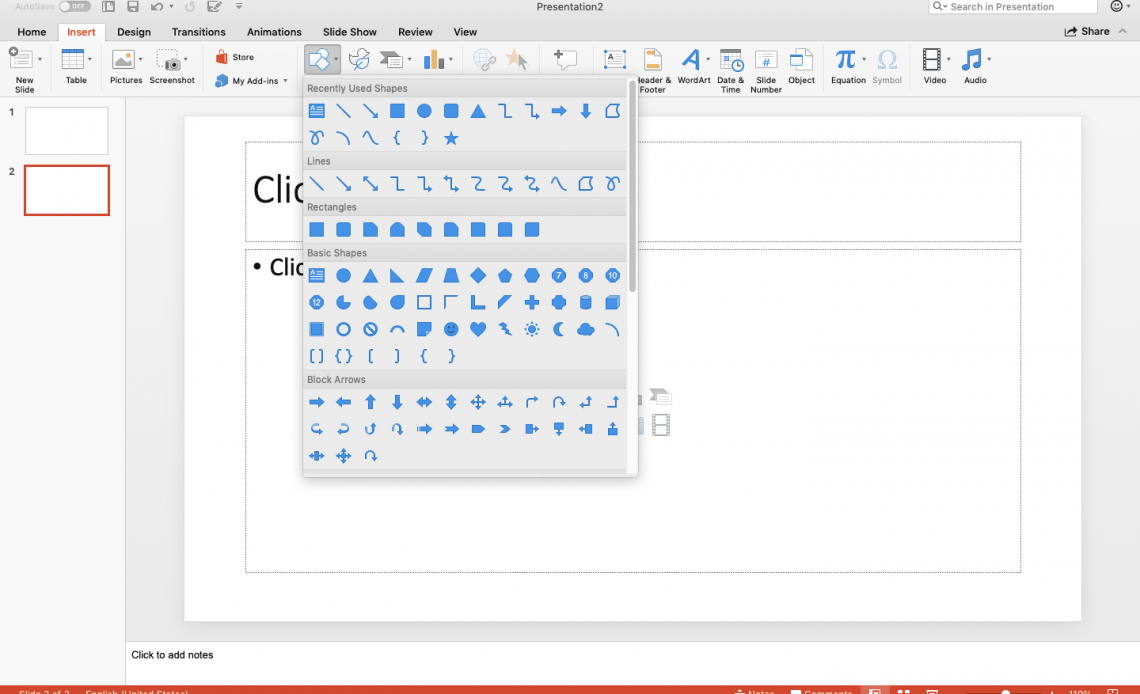Select the lightning bolt shape
The height and width of the screenshot is (694, 1140).
point(505,329)
